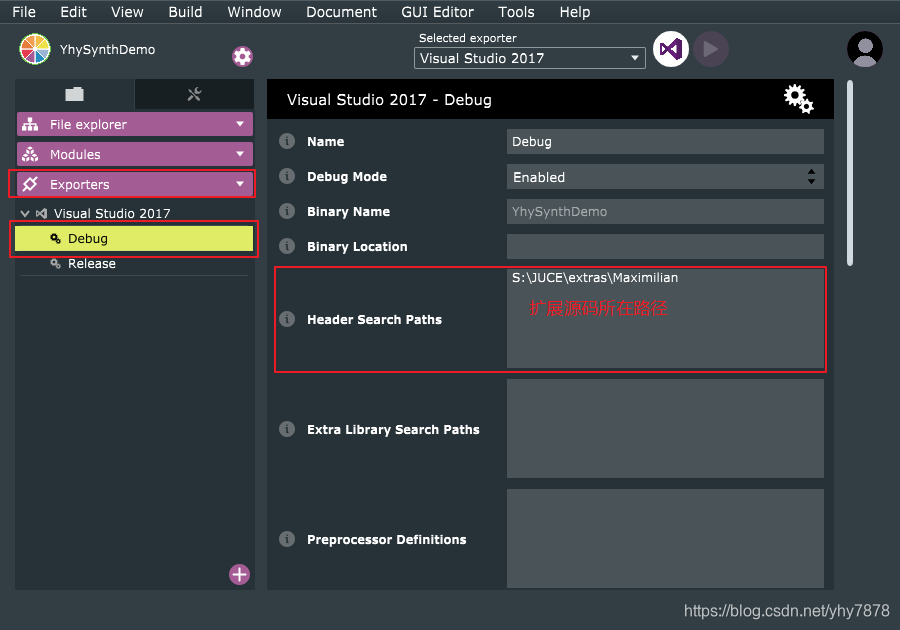Image resolution: width=900 pixels, height=630 pixels.
Task: Open the Window menu
Action: pos(254,11)
